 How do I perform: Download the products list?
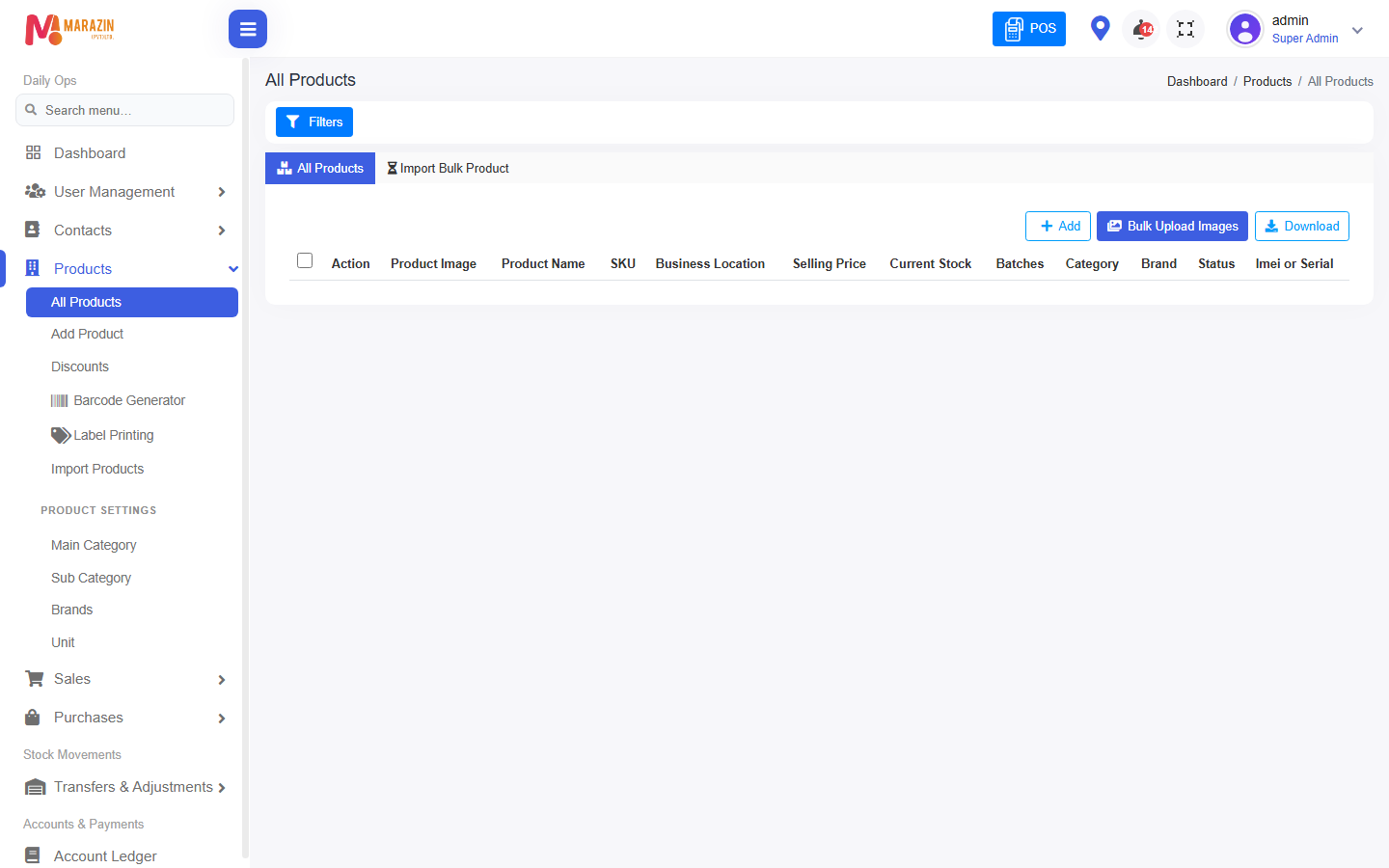[x=1302, y=226]
